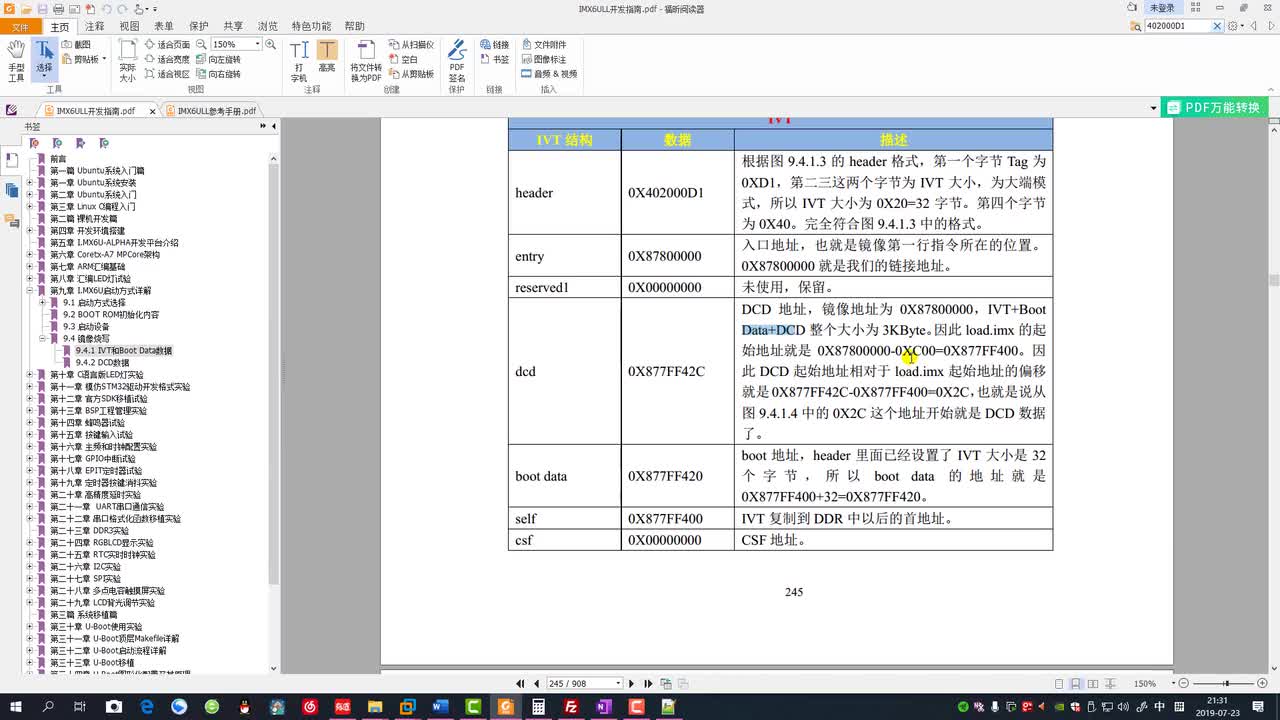Click the ribbon zoom out magnifier
1280x720 pixels.
coord(201,44)
